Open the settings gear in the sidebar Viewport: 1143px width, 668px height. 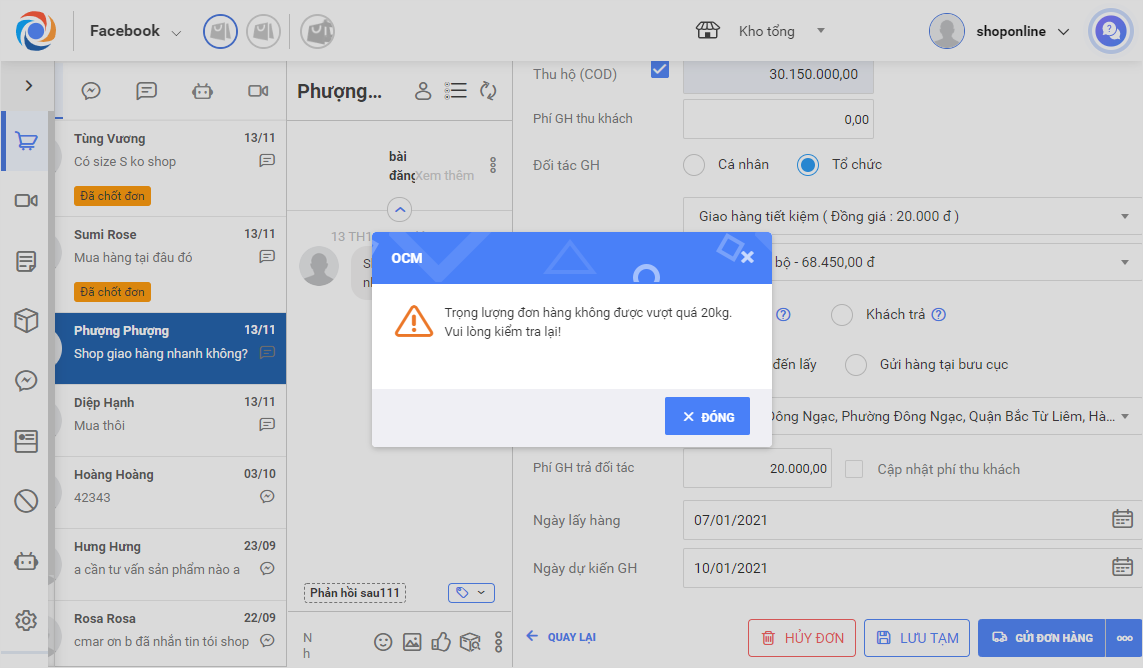(x=26, y=620)
